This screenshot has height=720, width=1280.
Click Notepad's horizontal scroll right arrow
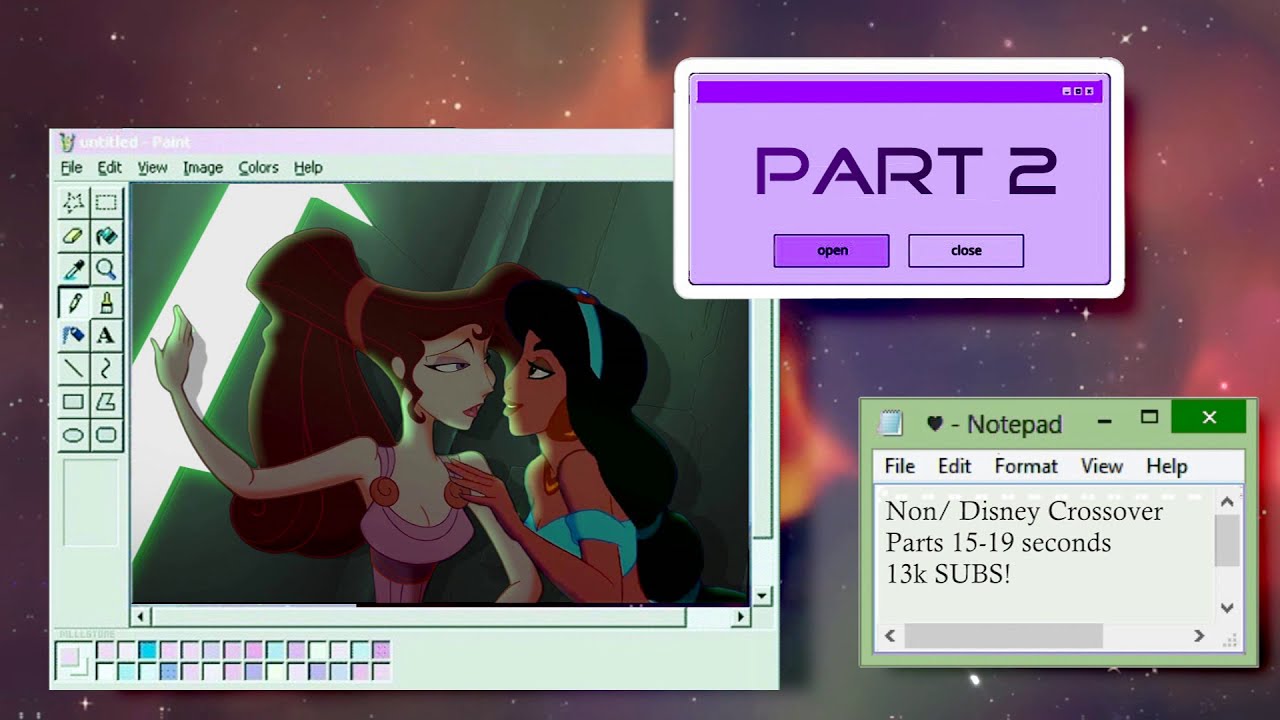click(1199, 635)
